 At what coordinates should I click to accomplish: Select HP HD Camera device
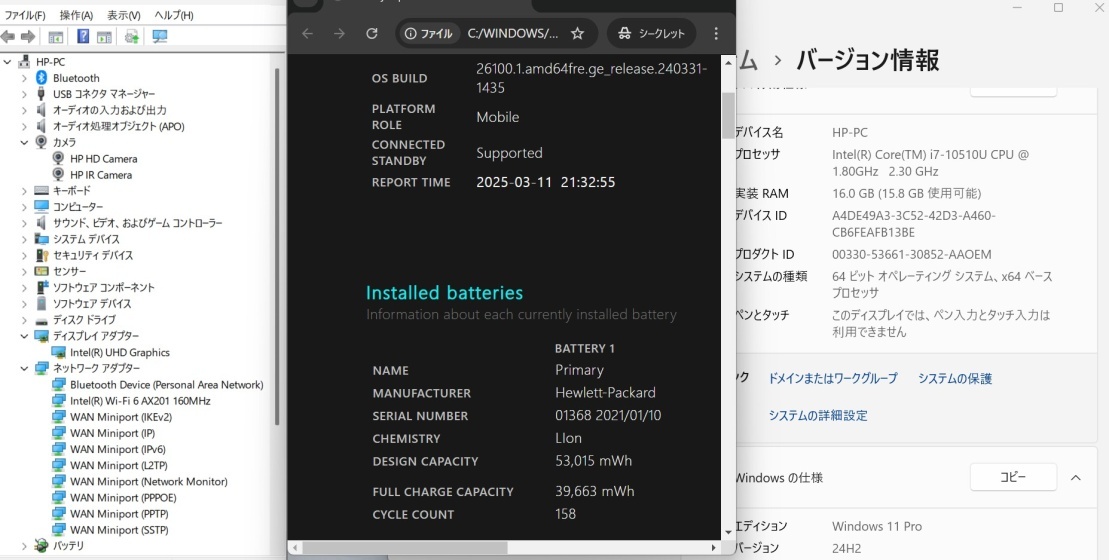(x=103, y=158)
